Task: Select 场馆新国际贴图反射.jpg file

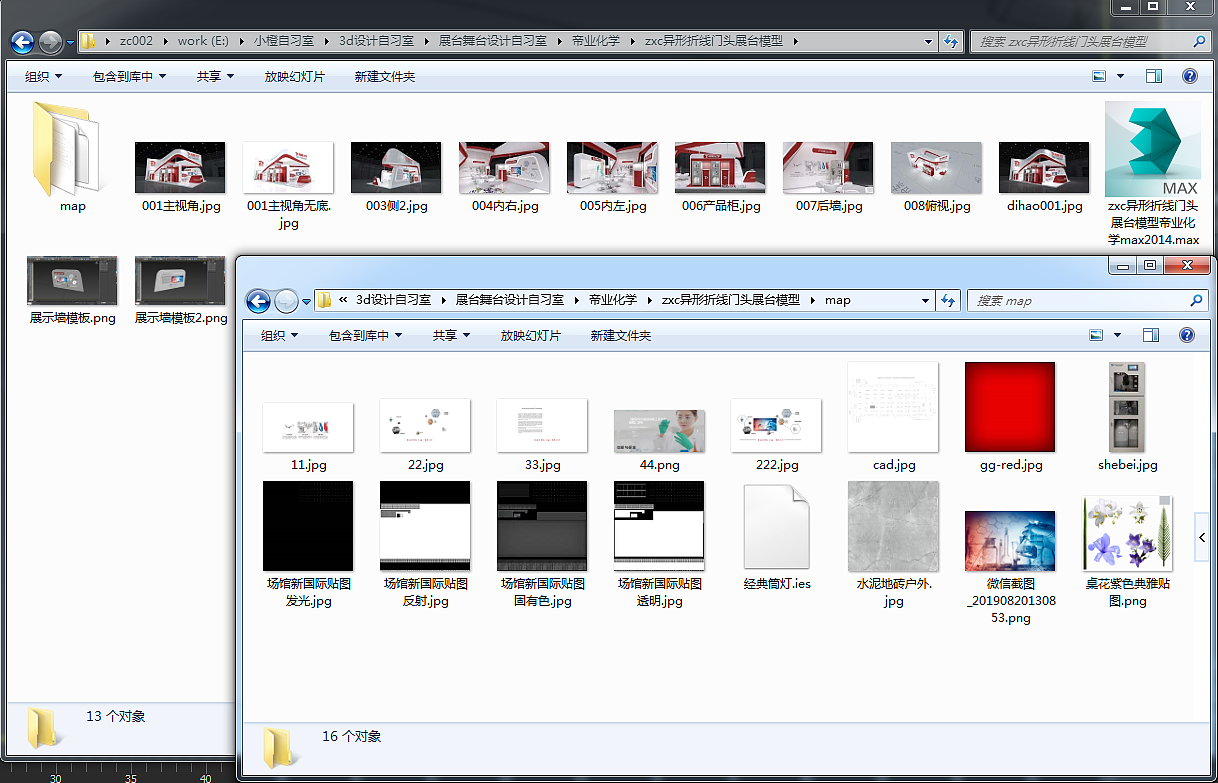Action: pos(425,526)
